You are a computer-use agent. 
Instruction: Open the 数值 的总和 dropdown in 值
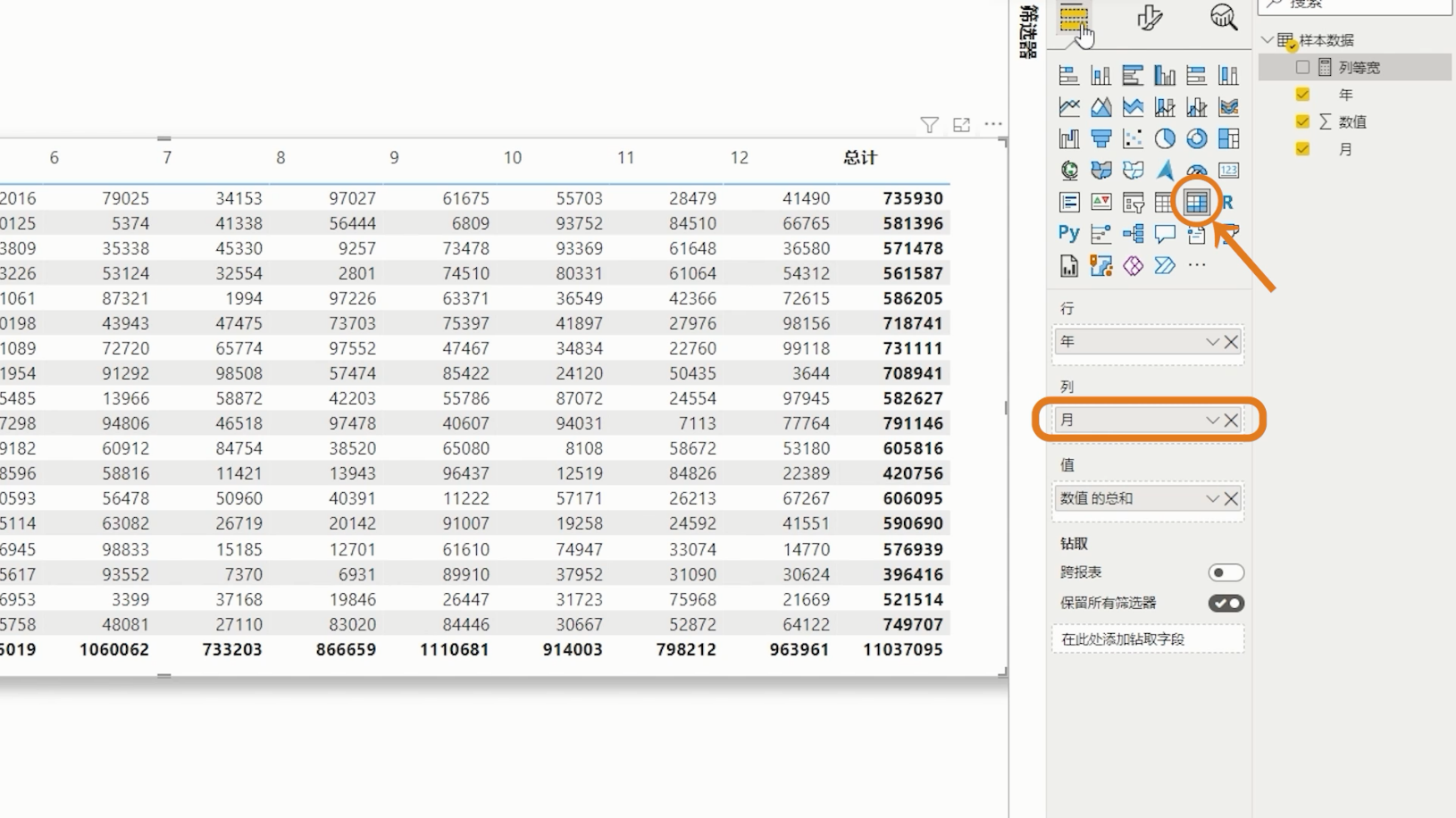[x=1212, y=498]
